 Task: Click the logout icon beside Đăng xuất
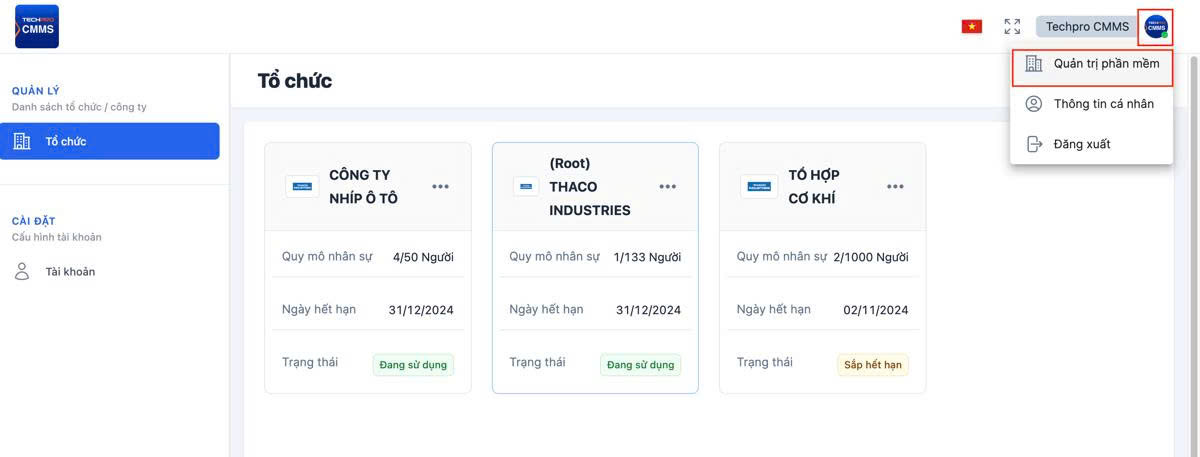point(1034,144)
